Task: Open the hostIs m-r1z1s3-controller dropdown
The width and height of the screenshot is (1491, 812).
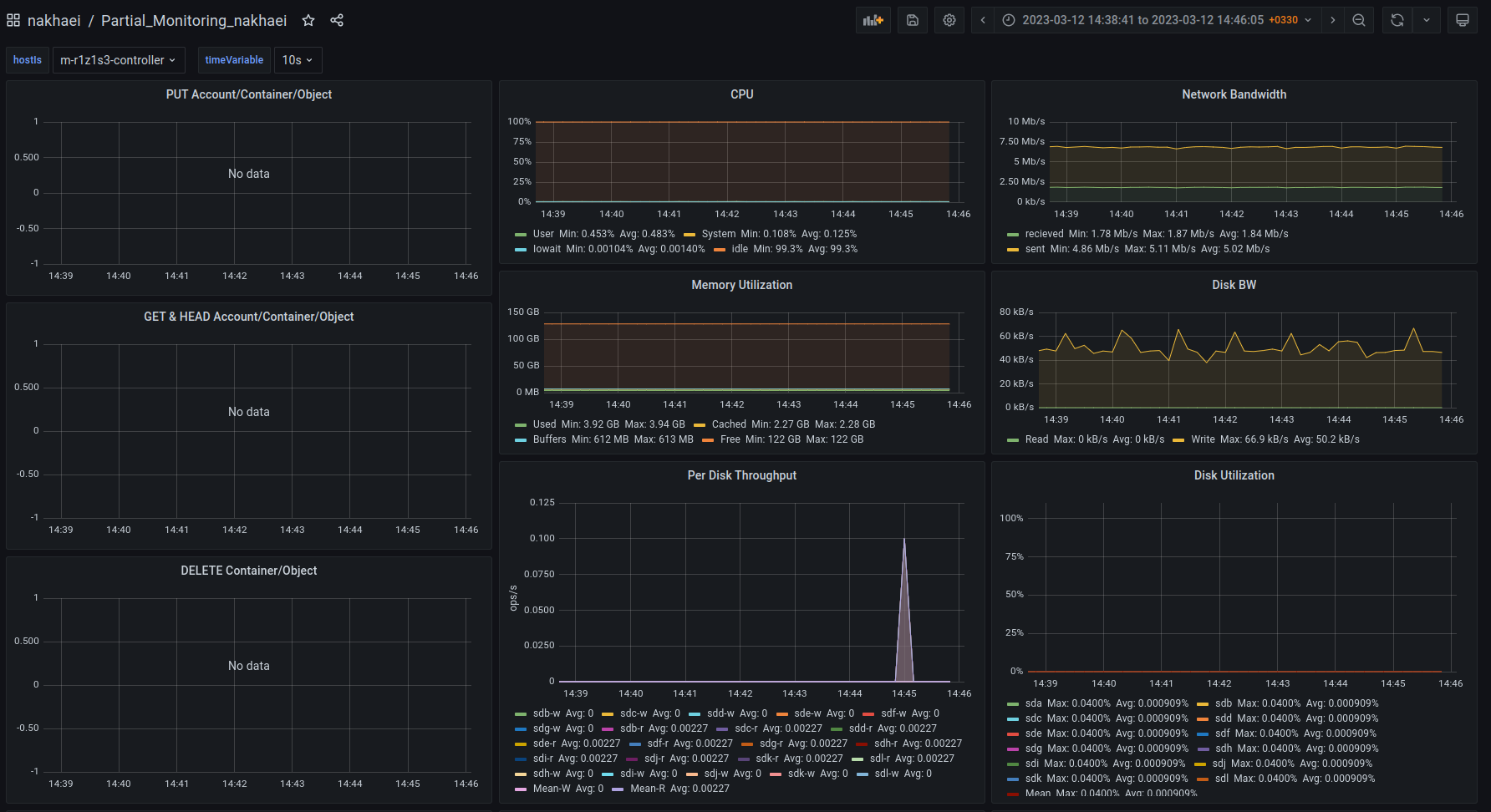Action: point(118,60)
